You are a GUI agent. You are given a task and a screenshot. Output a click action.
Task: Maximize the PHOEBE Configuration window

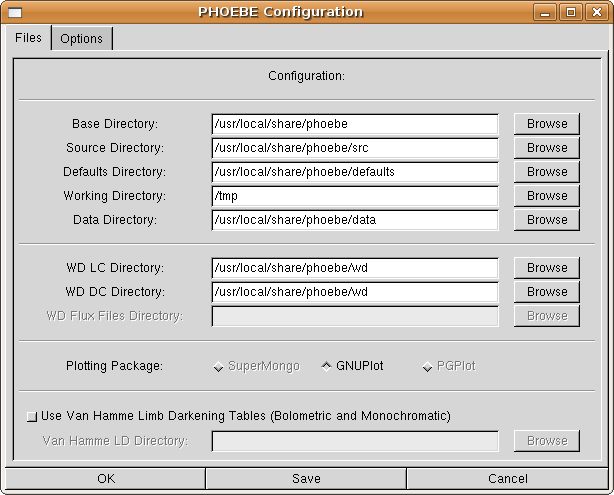[x=571, y=13]
